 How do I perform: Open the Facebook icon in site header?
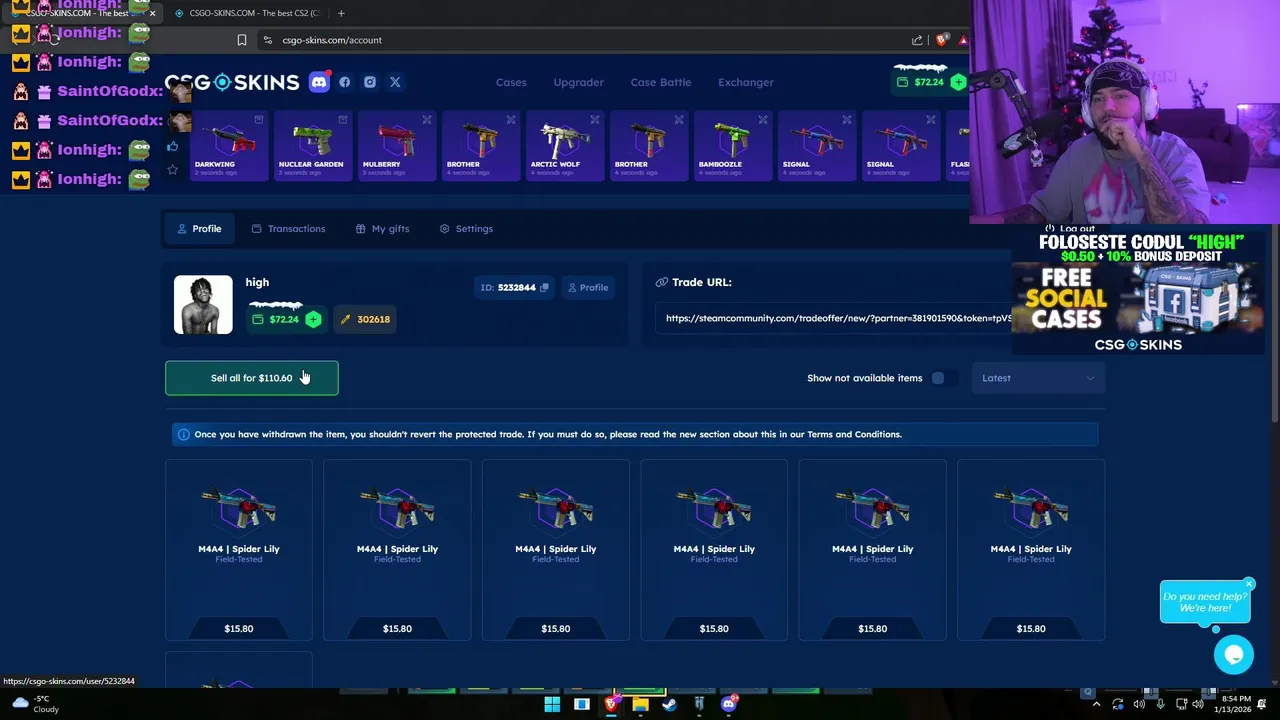(345, 82)
